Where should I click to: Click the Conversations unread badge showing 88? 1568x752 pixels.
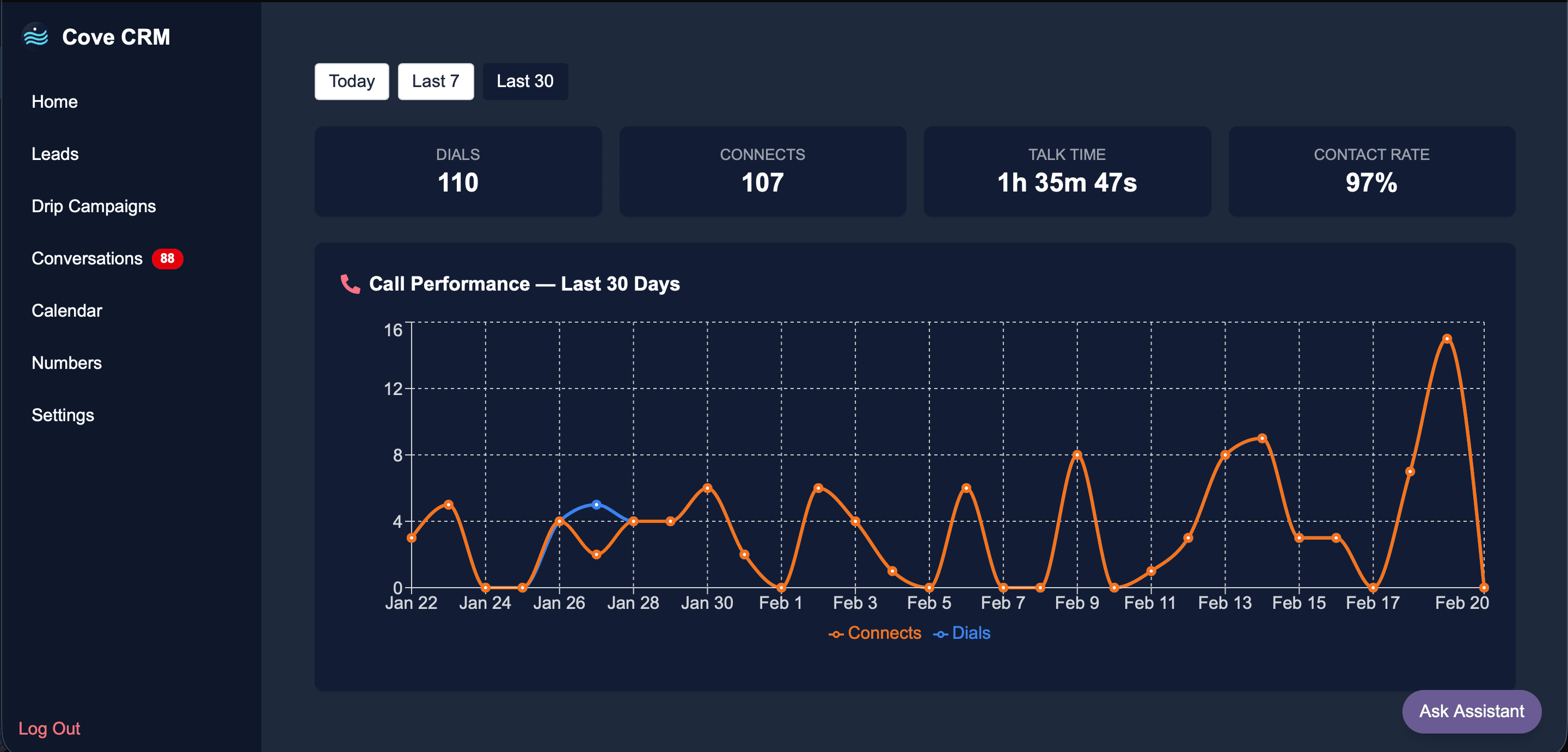click(167, 258)
